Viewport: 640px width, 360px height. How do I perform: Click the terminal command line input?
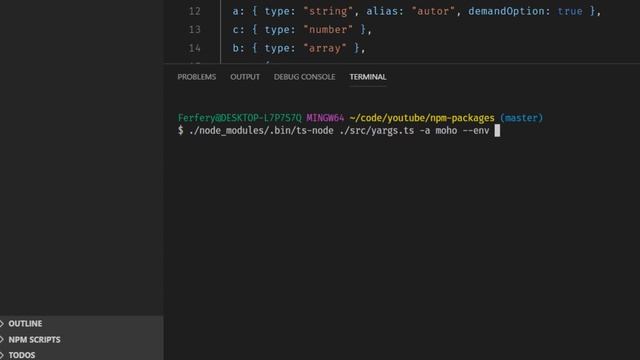(x=339, y=131)
